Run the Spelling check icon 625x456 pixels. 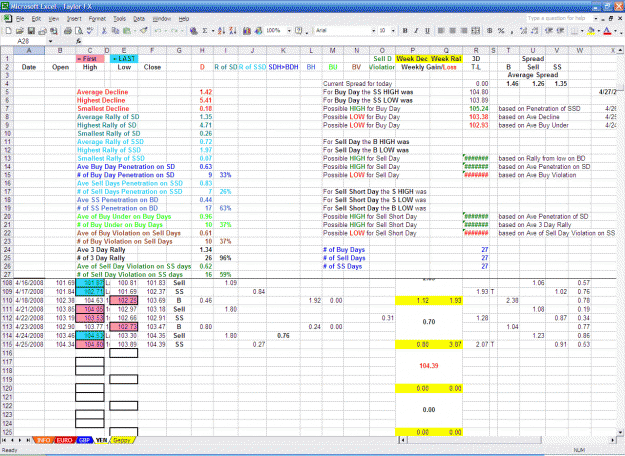pyautogui.click(x=90, y=31)
